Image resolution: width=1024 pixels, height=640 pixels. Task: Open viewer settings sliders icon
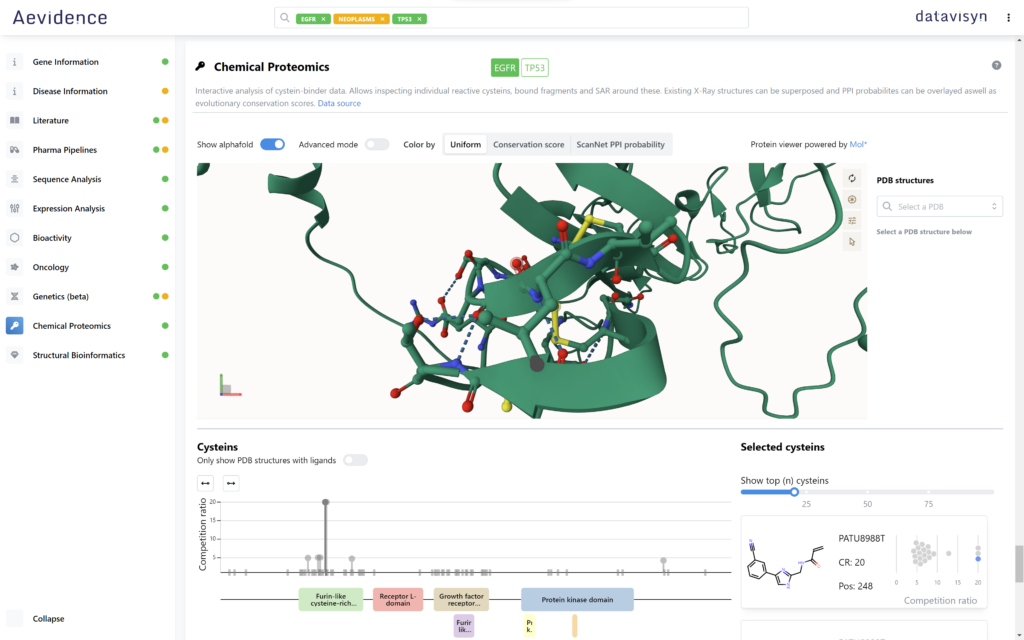pos(852,220)
